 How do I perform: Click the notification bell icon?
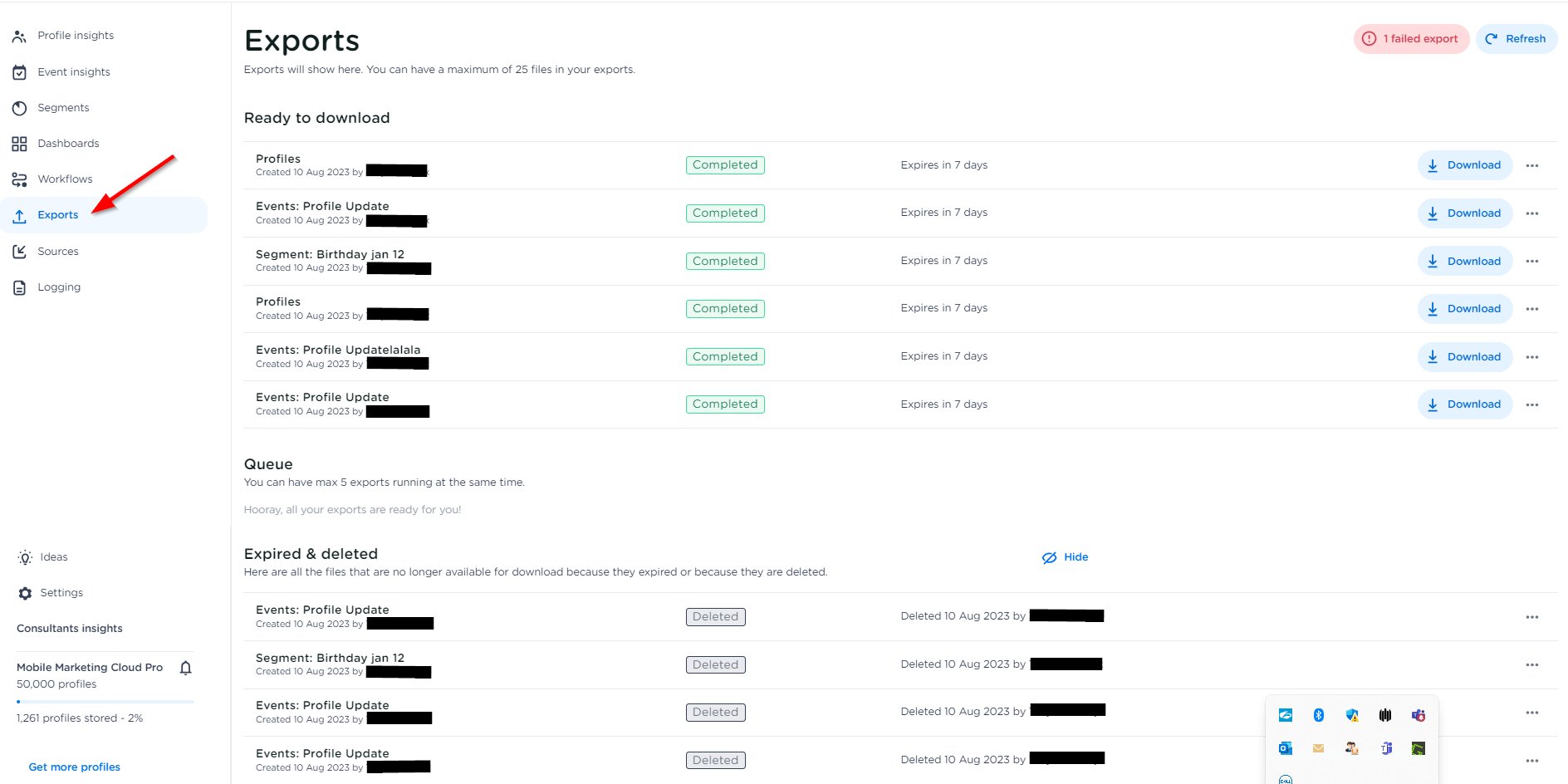[186, 668]
